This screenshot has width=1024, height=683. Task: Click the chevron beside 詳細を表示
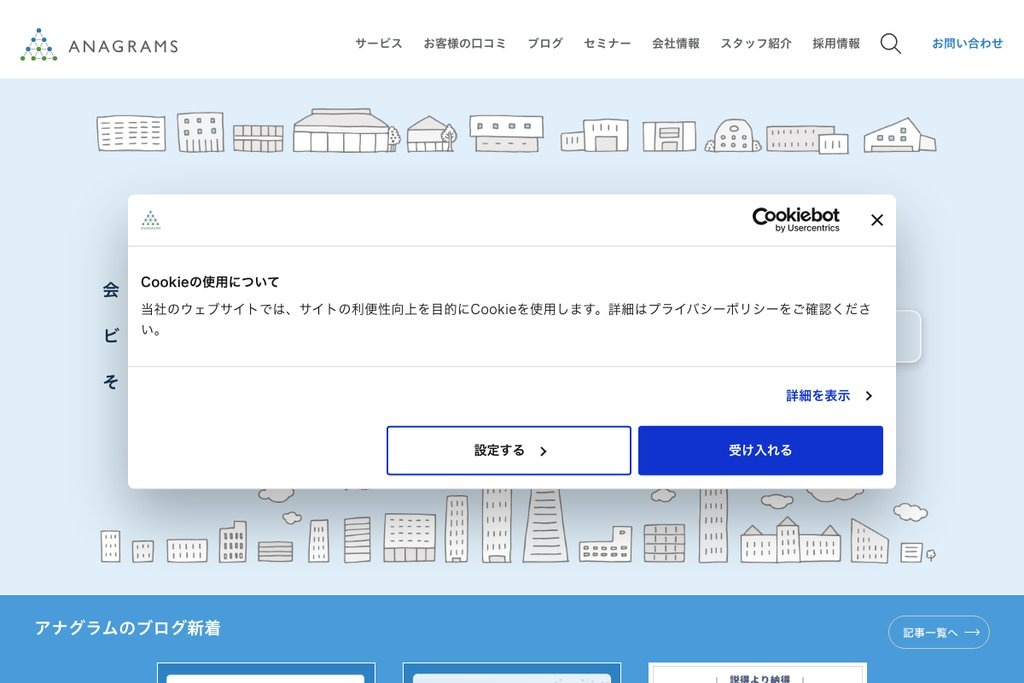point(868,395)
